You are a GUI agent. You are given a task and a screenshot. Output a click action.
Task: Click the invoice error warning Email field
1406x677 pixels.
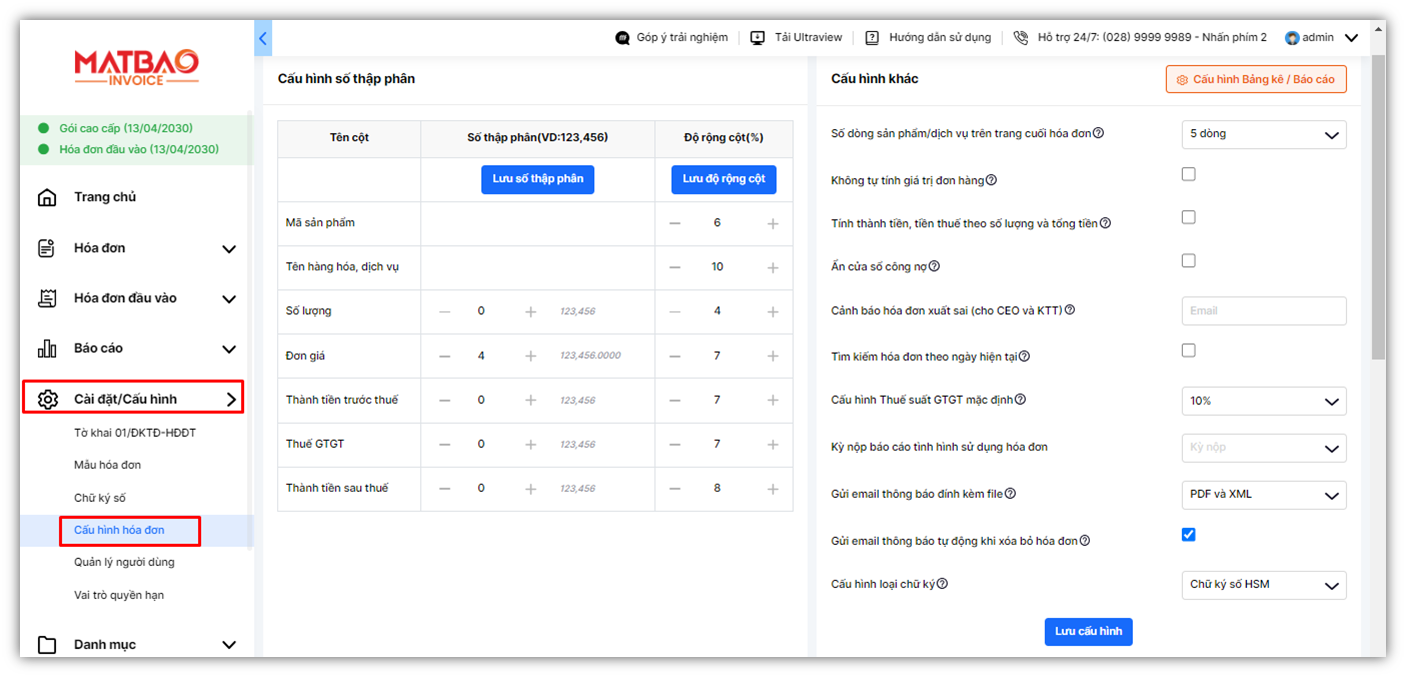[x=1263, y=311]
